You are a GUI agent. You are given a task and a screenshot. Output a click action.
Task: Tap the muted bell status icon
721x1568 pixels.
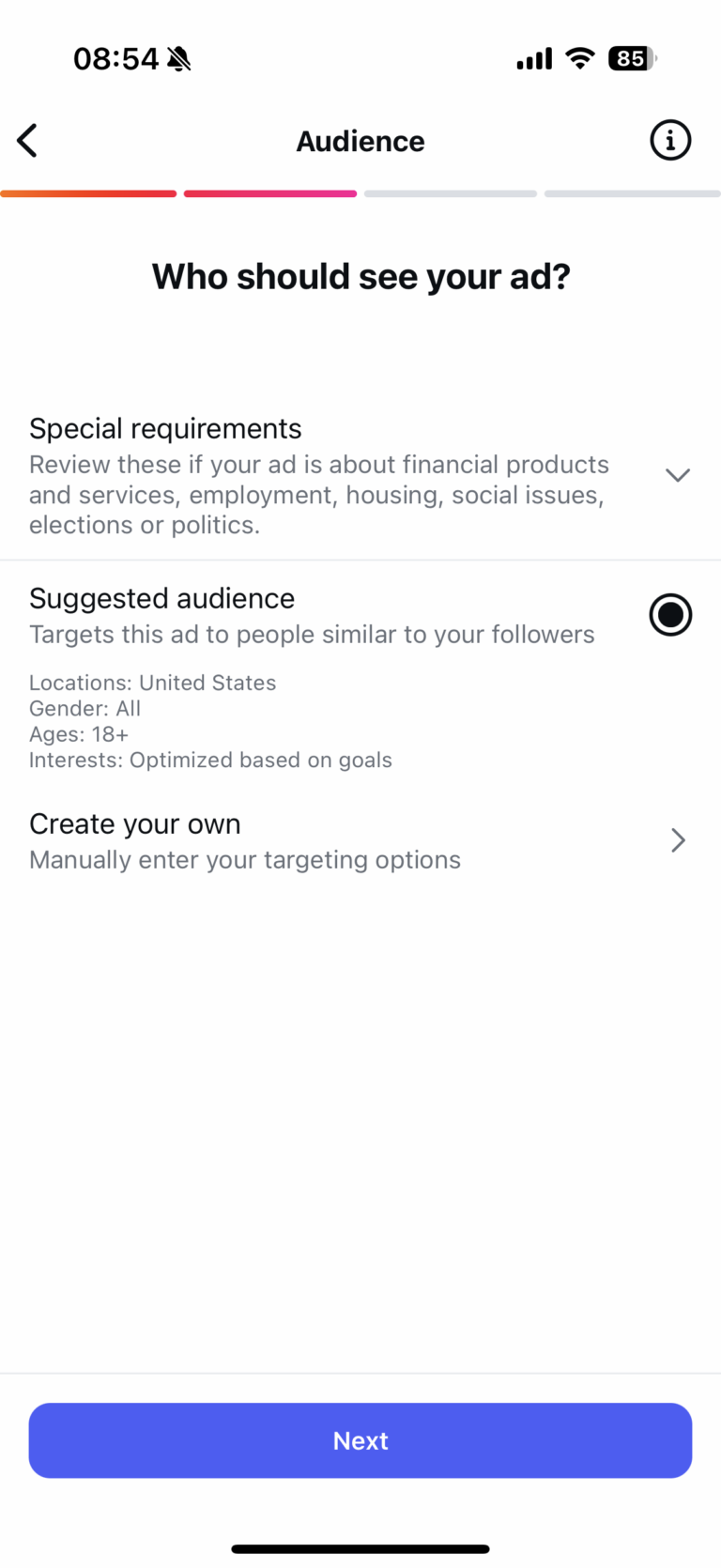179,59
